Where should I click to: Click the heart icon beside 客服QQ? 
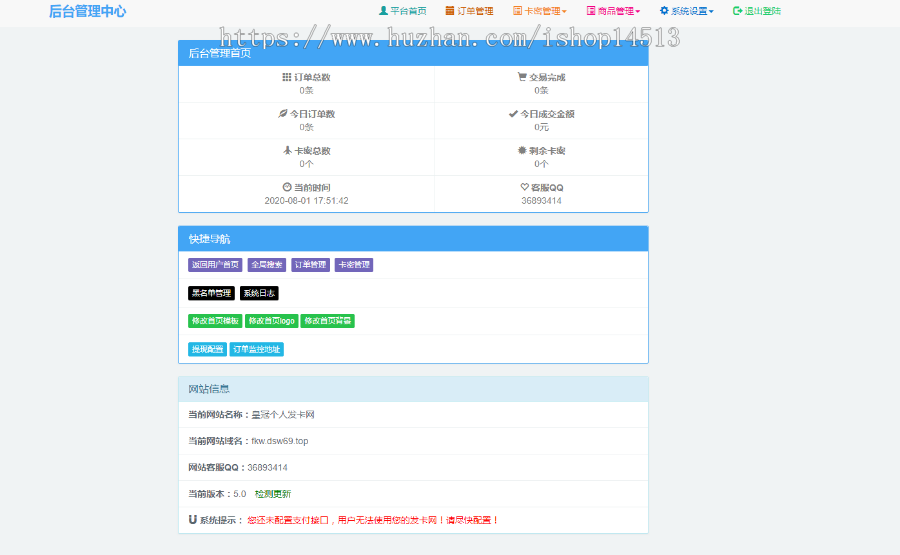click(x=524, y=187)
